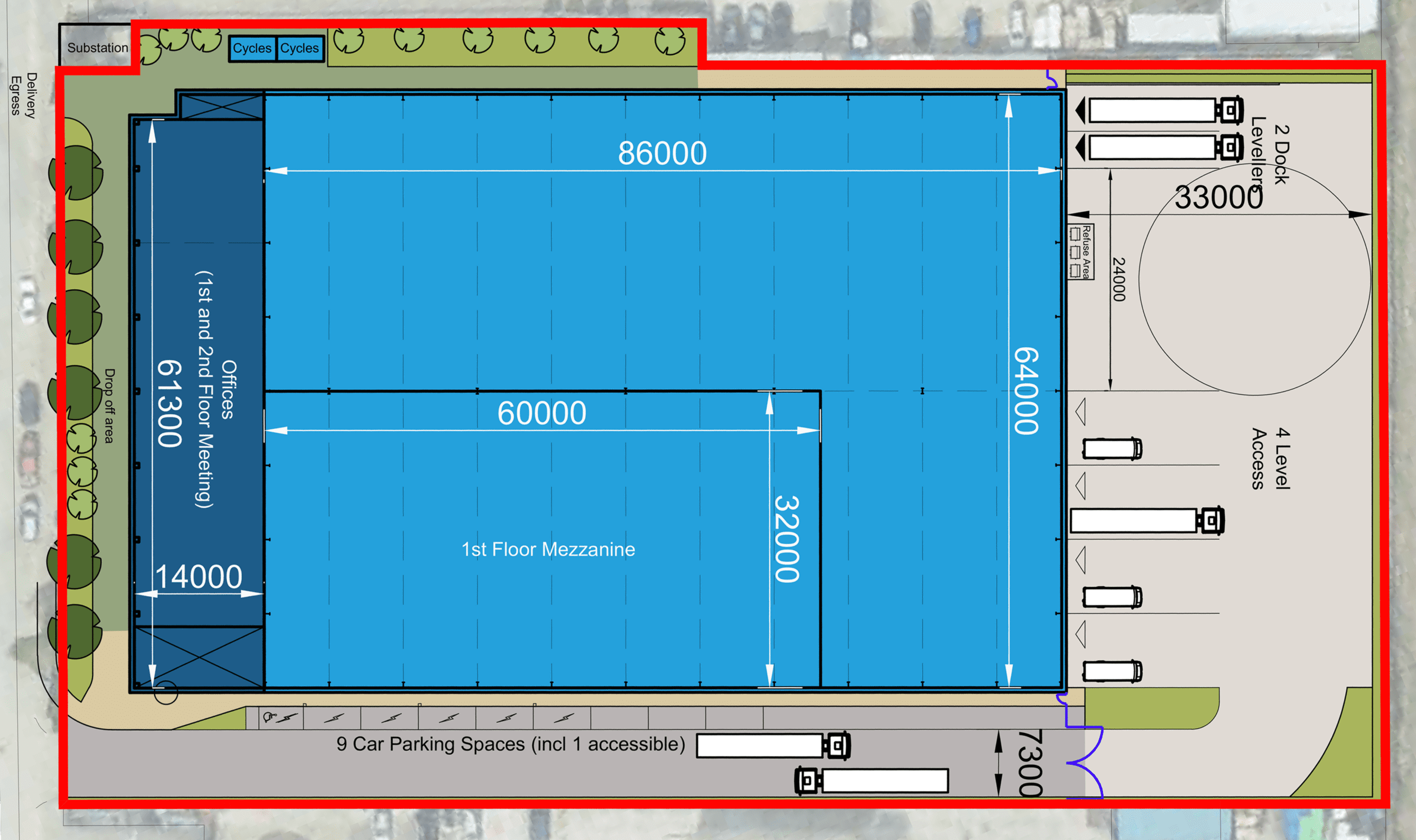This screenshot has width=1416, height=840.
Task: Select the left-facing lorry on the access road
Action: coord(872,781)
